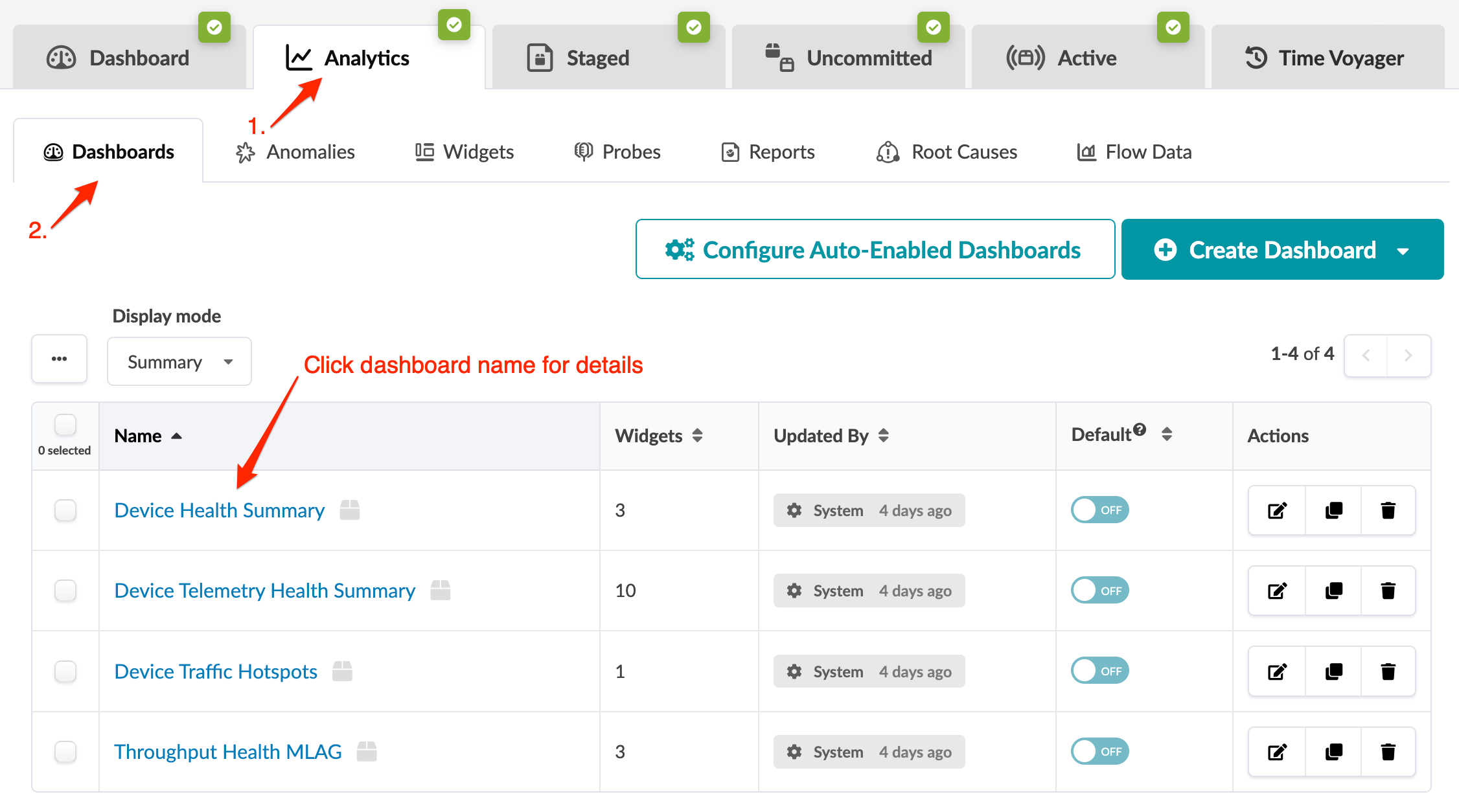
Task: Go to next page of dashboards
Action: pyautogui.click(x=1408, y=355)
